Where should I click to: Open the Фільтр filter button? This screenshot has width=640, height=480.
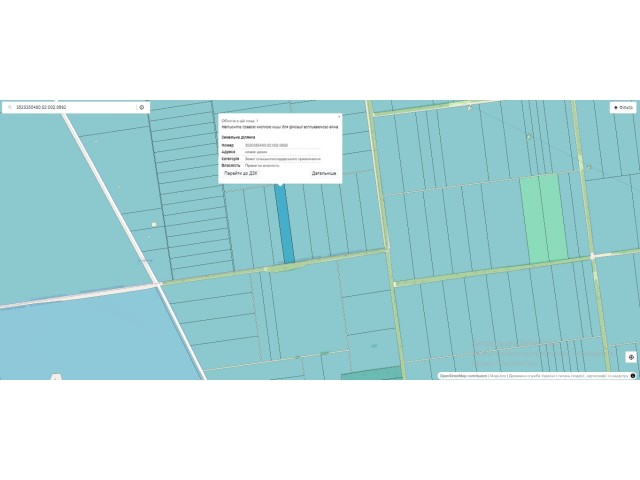(623, 107)
